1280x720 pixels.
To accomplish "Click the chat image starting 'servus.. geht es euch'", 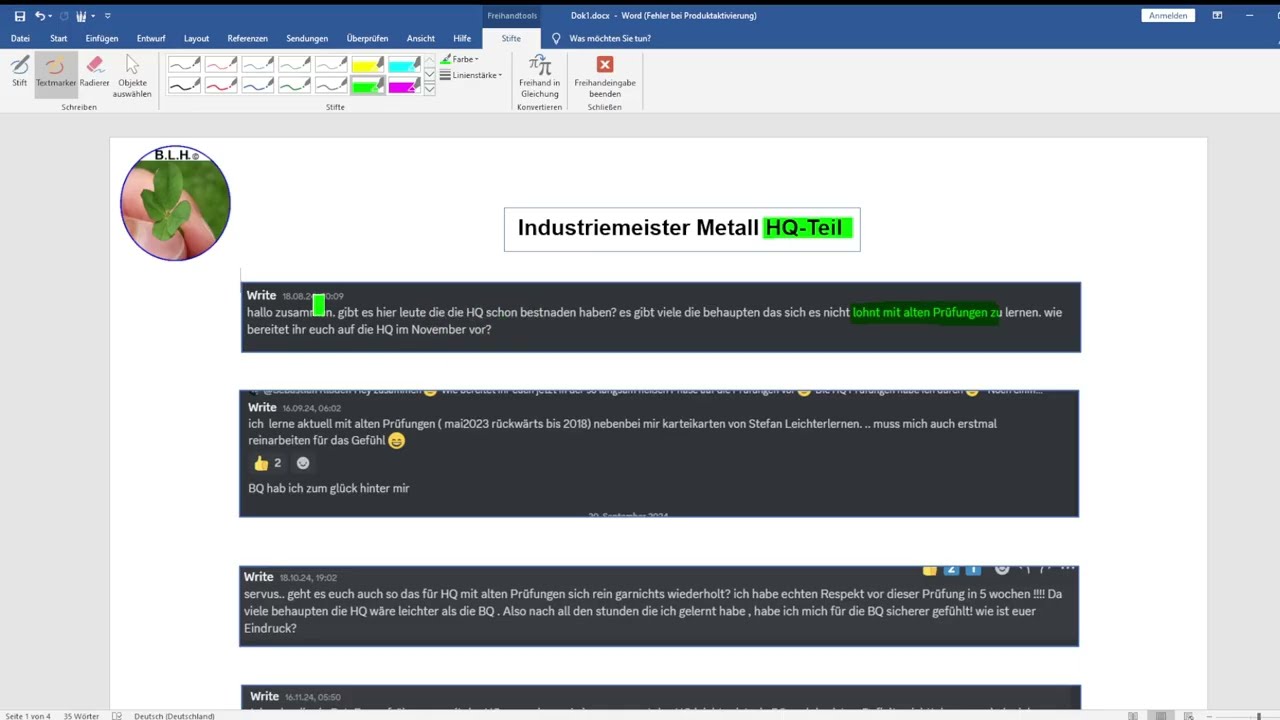I will pyautogui.click(x=659, y=606).
